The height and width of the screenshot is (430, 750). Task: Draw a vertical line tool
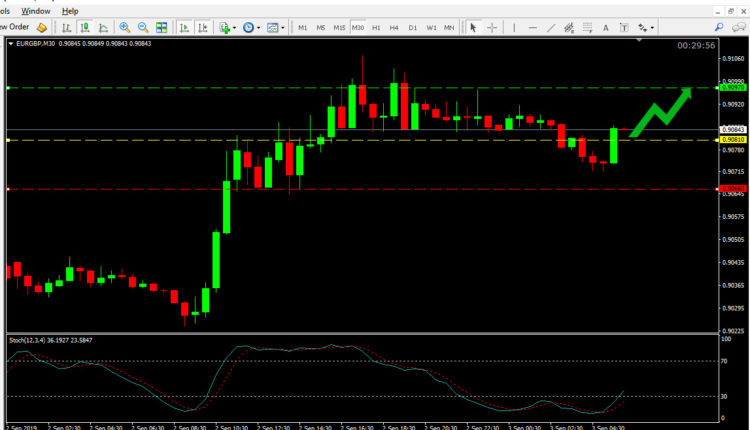point(514,28)
